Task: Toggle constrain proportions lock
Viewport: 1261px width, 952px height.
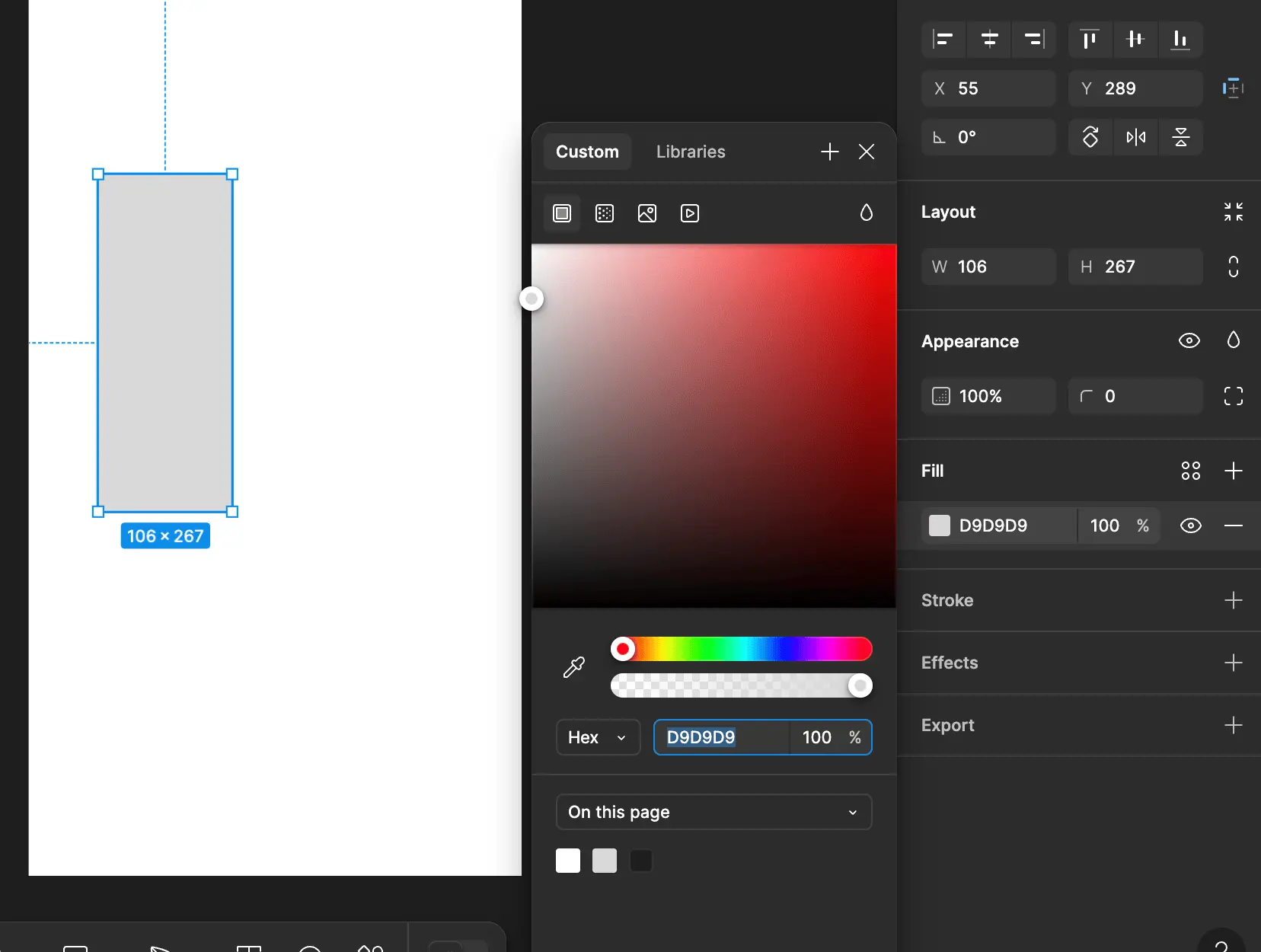Action: point(1233,267)
